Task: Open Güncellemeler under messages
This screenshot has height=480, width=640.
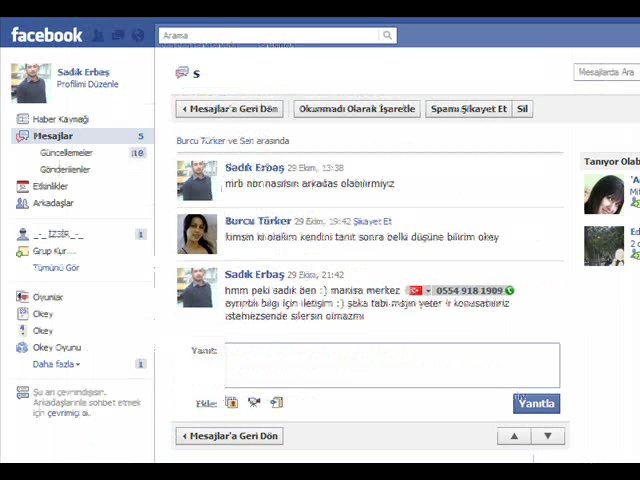Action: click(x=66, y=153)
